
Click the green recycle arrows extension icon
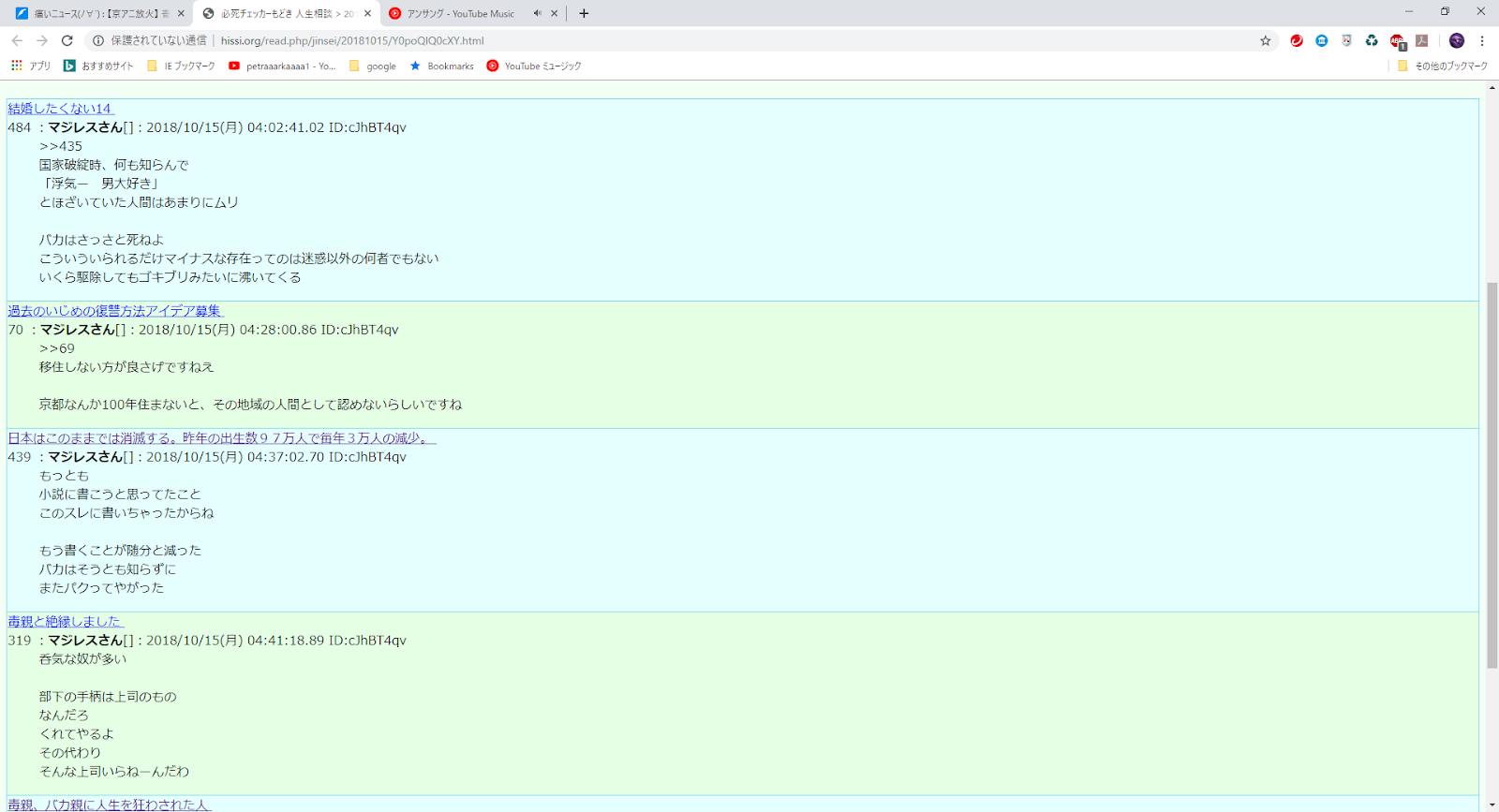(x=1372, y=40)
